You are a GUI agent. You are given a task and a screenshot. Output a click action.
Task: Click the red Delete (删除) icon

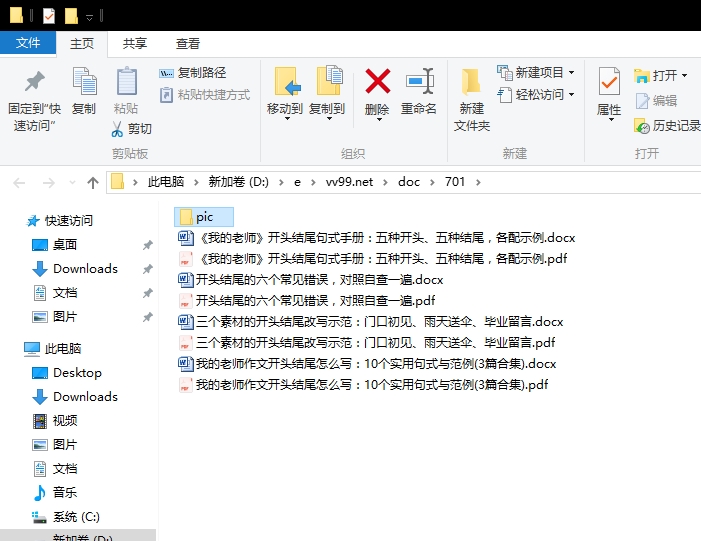pos(378,81)
